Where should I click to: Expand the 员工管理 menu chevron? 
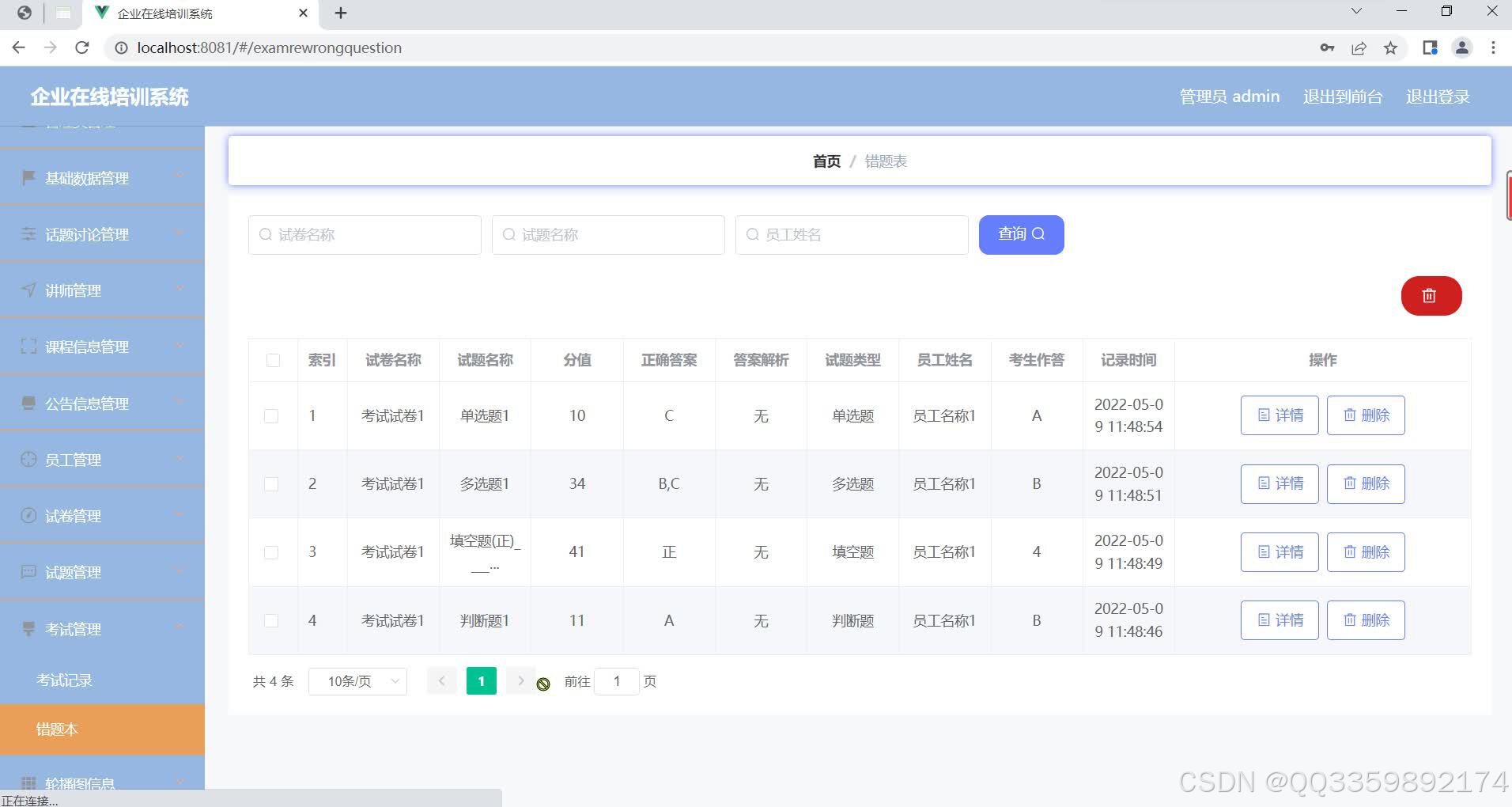(x=179, y=457)
